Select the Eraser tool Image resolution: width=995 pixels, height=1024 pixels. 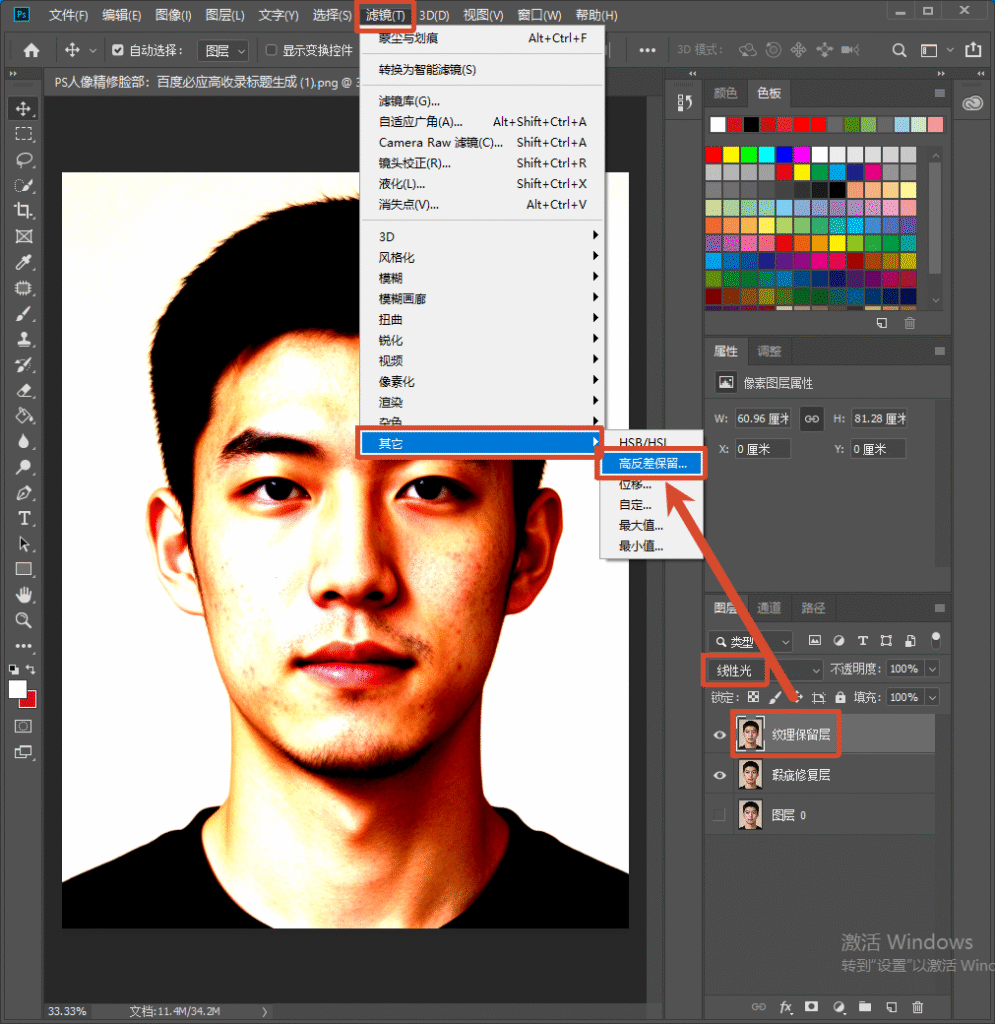pos(24,391)
